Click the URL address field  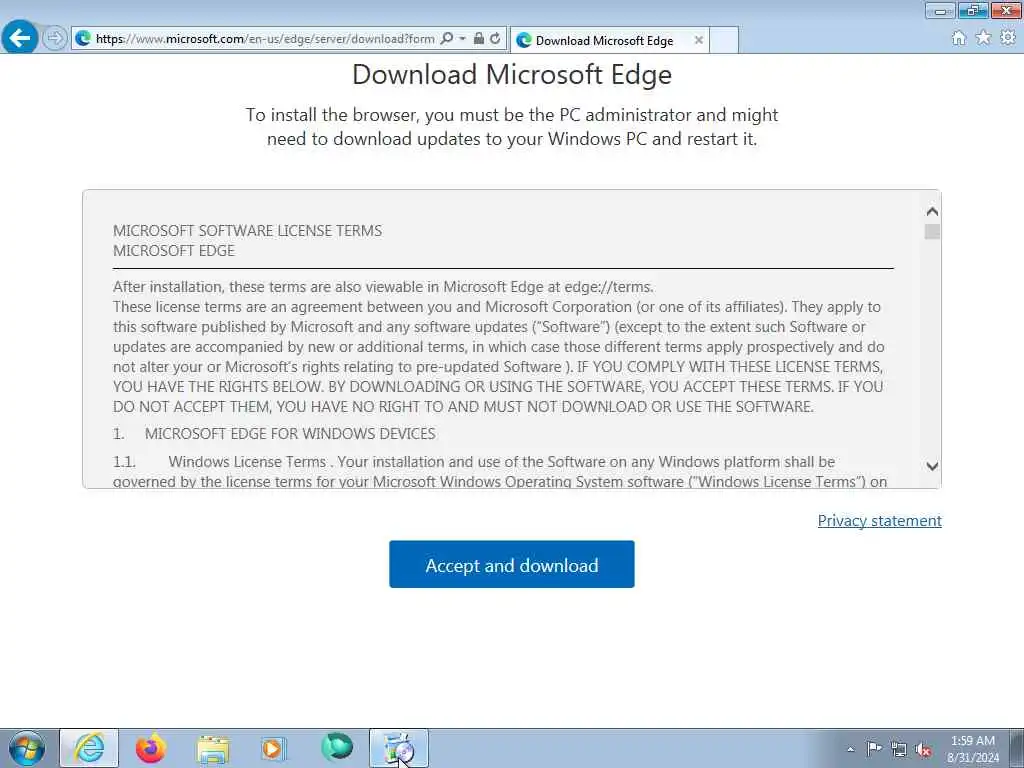[264, 39]
